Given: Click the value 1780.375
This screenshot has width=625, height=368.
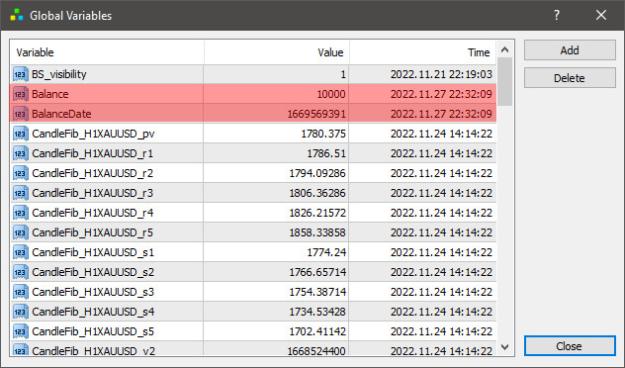Looking at the screenshot, I should (x=323, y=134).
